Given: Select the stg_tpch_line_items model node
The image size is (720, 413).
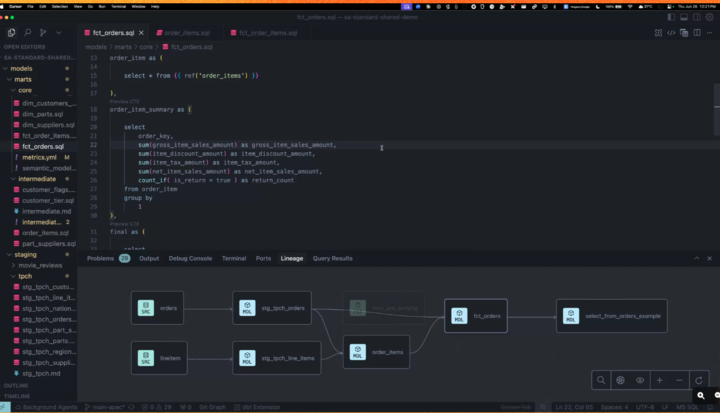Looking at the screenshot, I should click(x=276, y=358).
